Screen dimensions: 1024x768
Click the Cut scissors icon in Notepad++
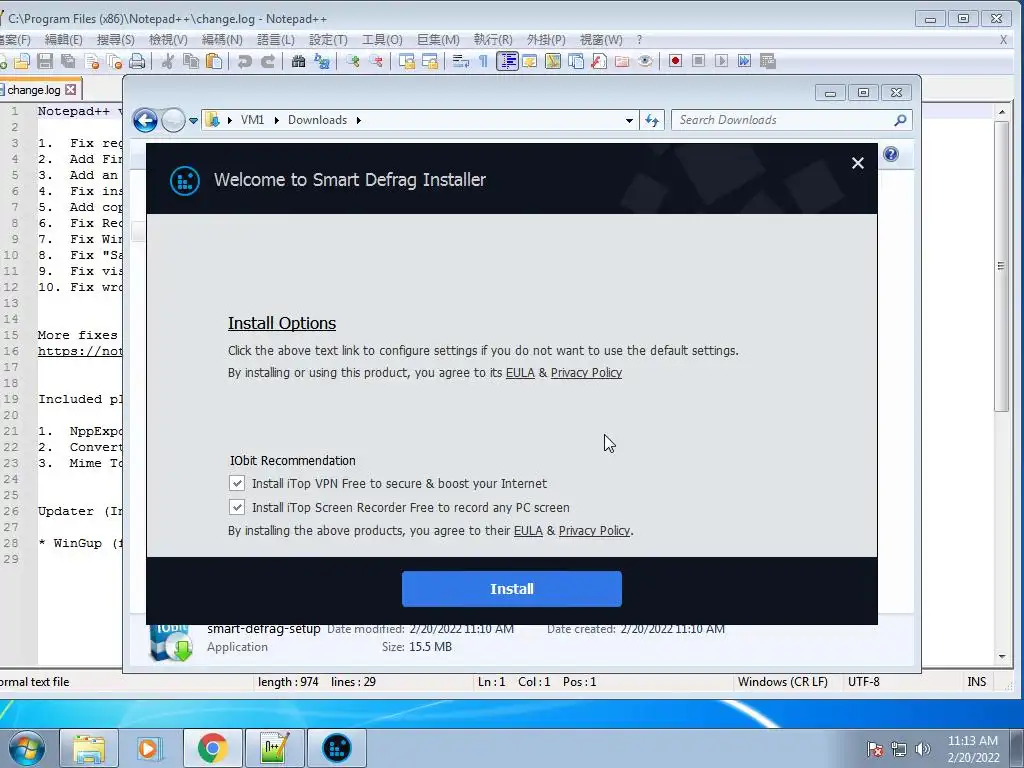(168, 61)
